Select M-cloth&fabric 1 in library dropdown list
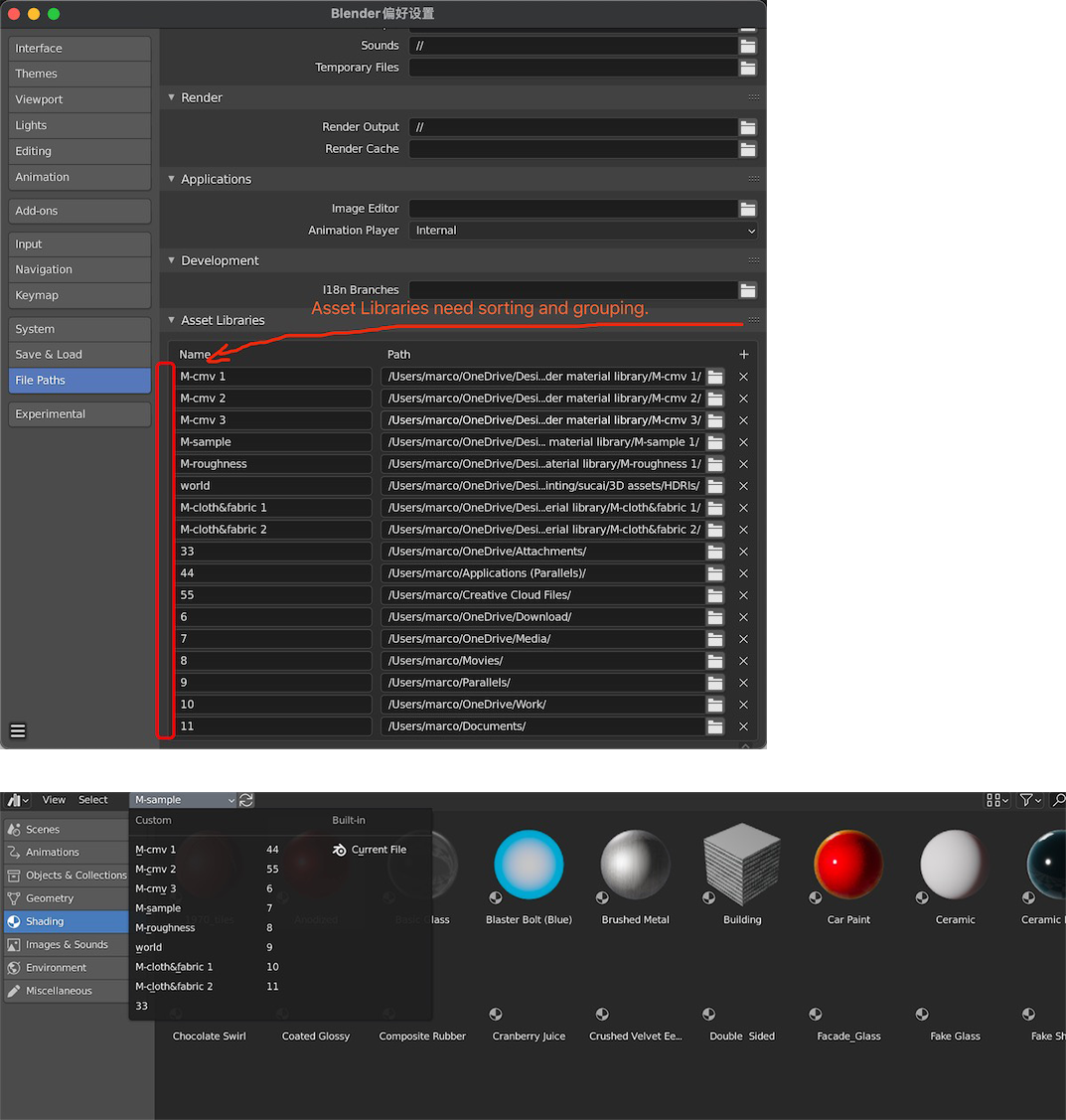 tap(174, 966)
